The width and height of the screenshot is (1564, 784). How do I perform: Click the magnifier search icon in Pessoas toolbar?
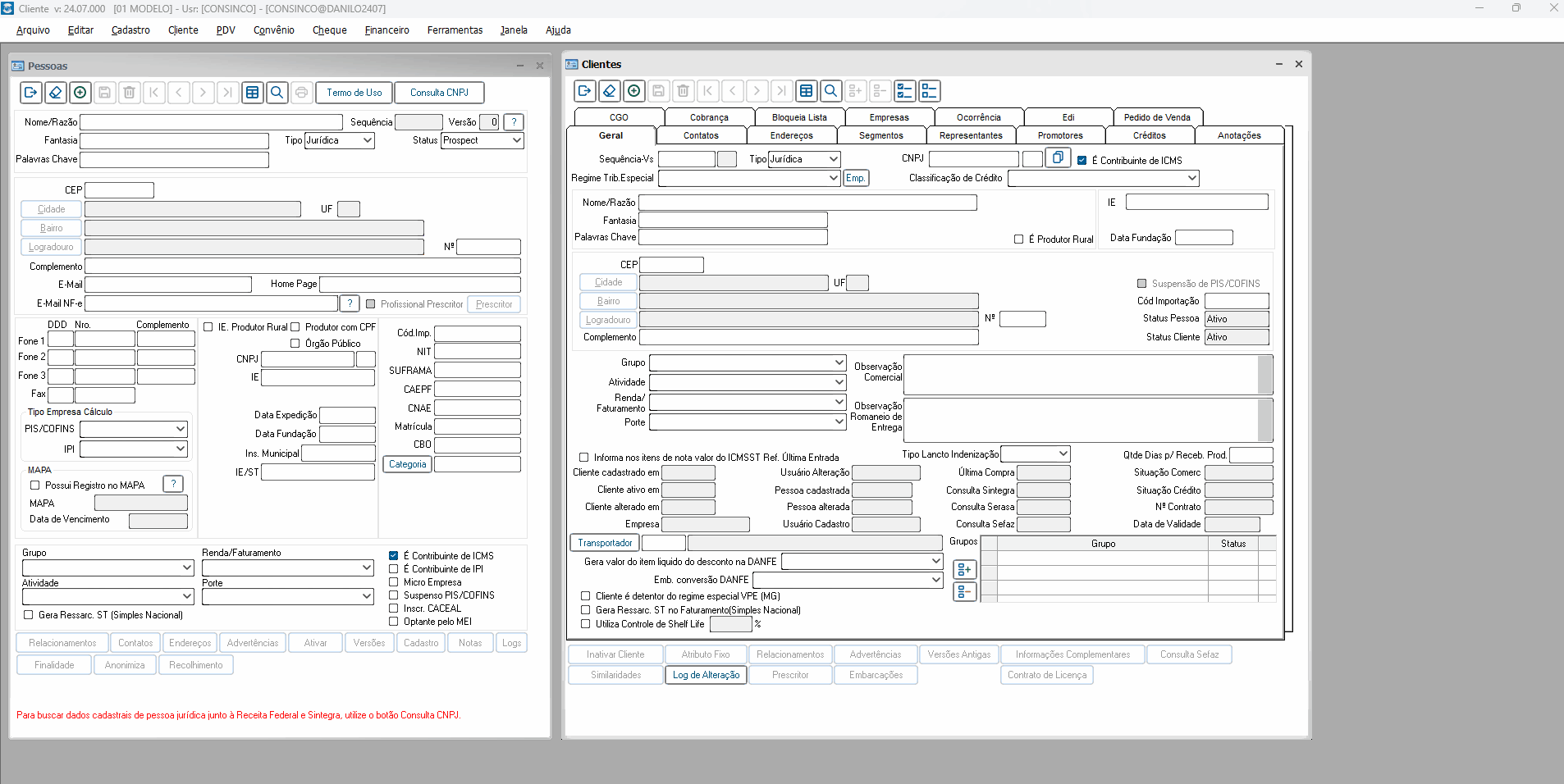point(277,93)
